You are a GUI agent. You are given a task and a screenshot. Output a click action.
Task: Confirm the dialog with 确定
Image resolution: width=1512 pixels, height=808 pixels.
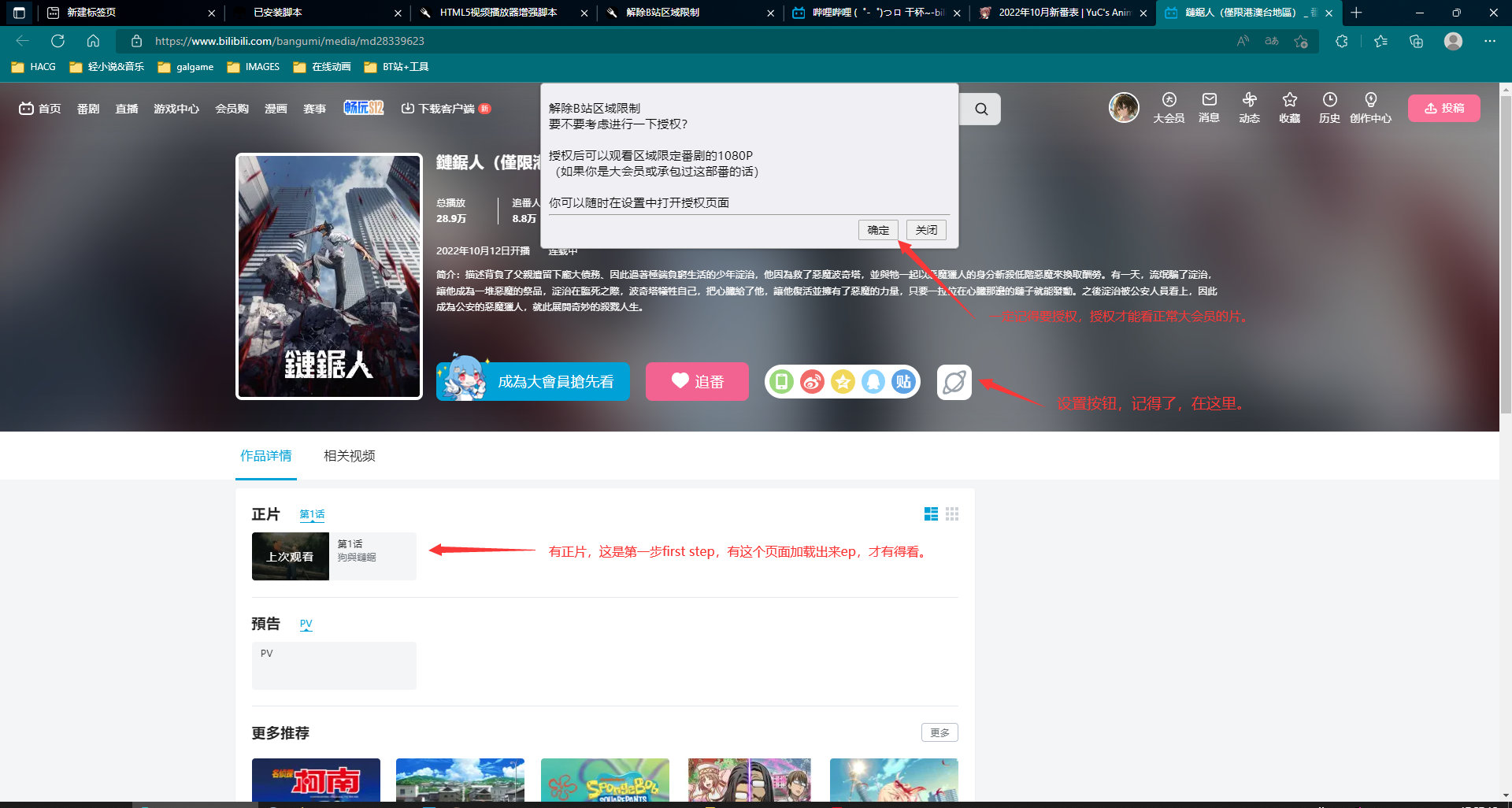point(878,230)
